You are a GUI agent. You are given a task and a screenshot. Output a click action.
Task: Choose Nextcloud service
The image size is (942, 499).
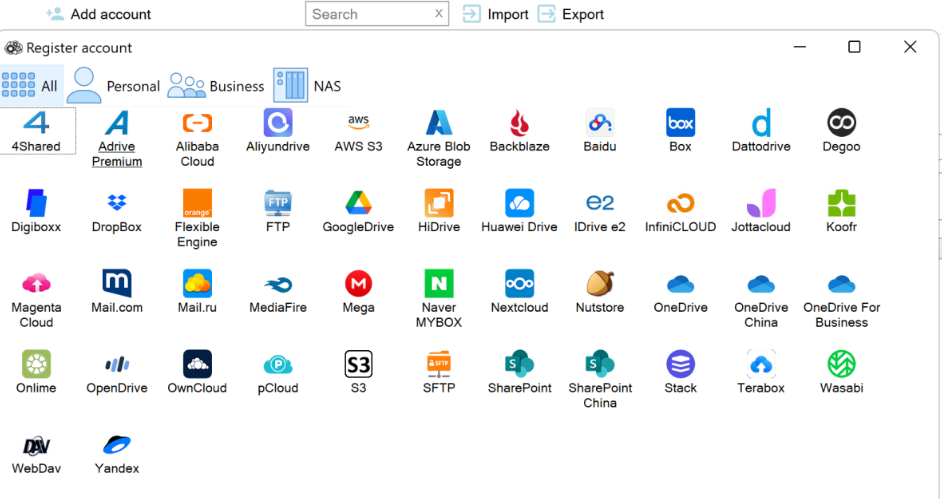(x=519, y=292)
